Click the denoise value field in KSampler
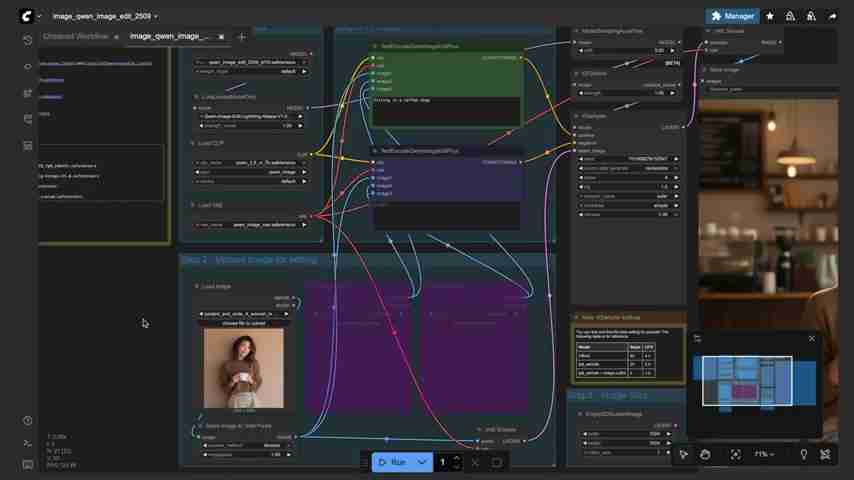Viewport: 854px width, 480px height. click(x=629, y=215)
